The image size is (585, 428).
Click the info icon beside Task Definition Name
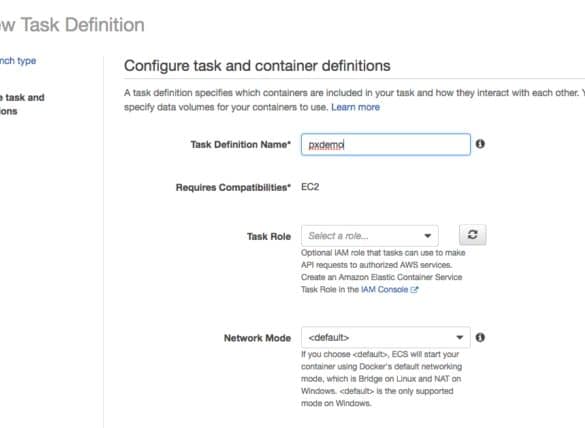480,144
